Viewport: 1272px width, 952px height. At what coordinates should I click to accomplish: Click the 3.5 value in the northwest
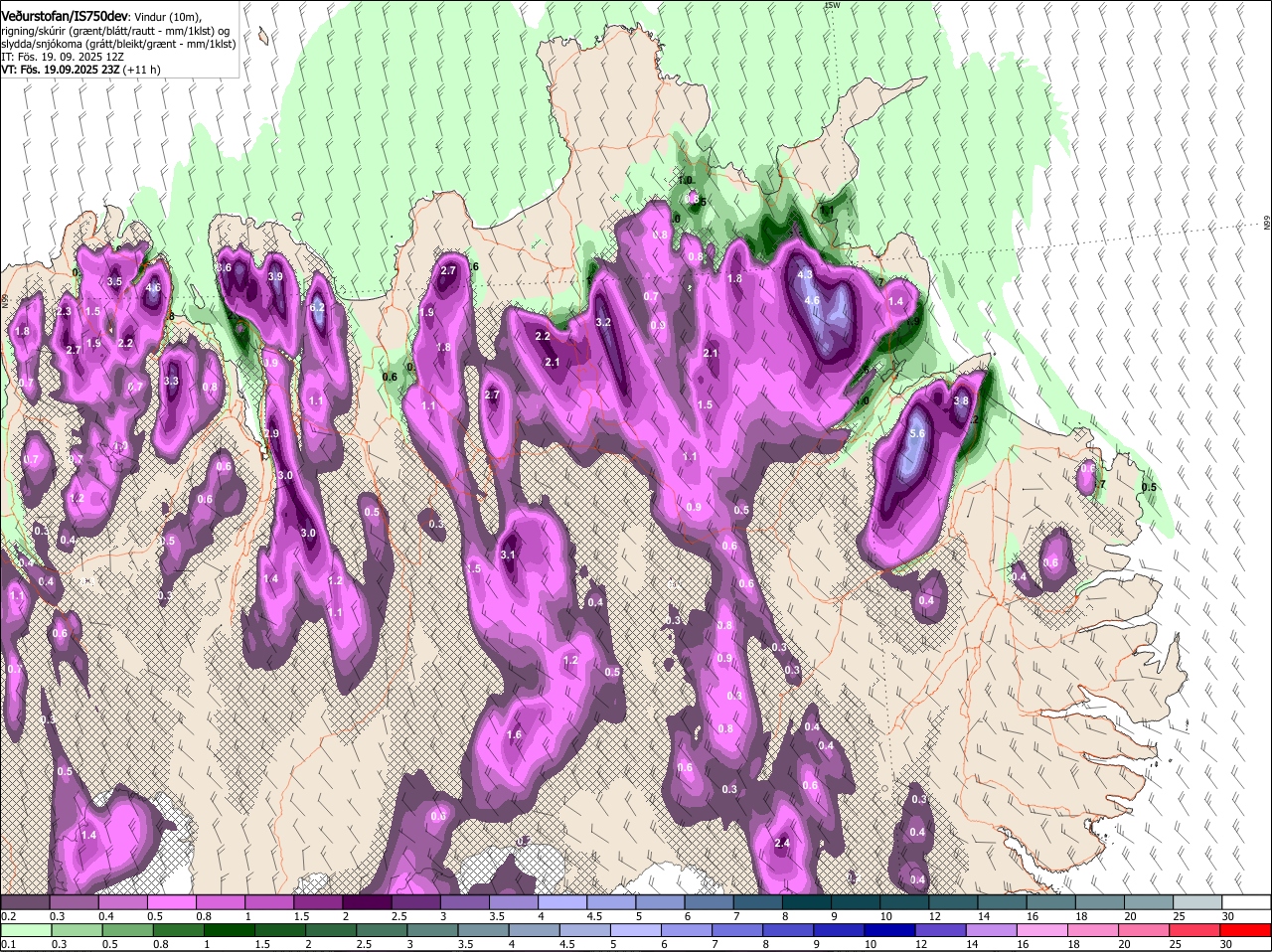pyautogui.click(x=114, y=281)
